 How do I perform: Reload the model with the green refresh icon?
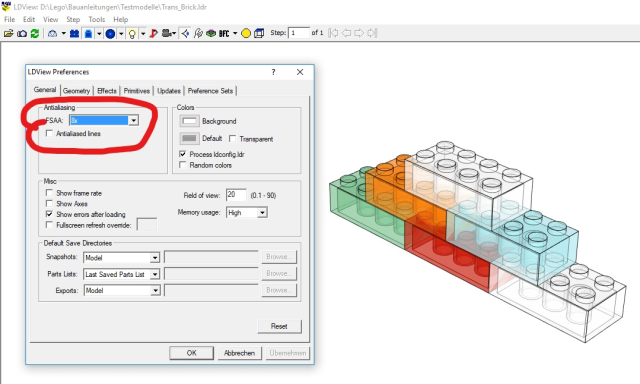click(x=35, y=33)
